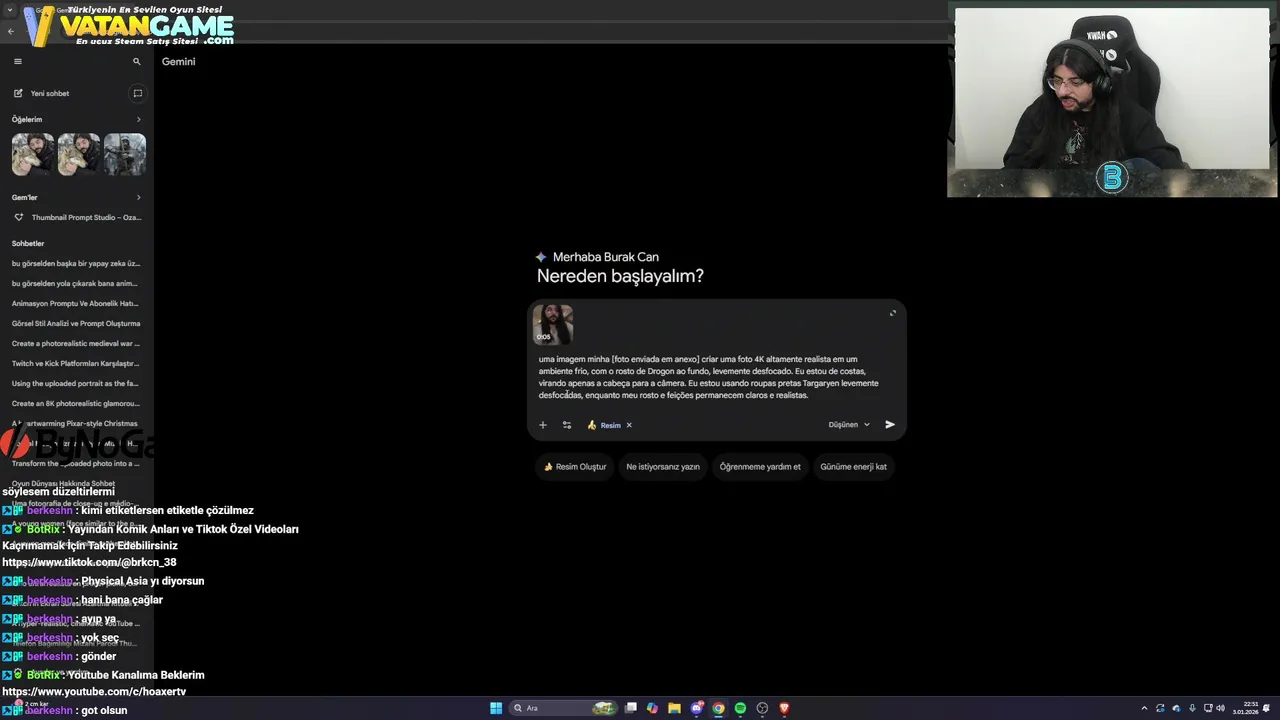1280x720 pixels.
Task: Open first Öğelerim thumbnail with wolf
Action: point(33,155)
